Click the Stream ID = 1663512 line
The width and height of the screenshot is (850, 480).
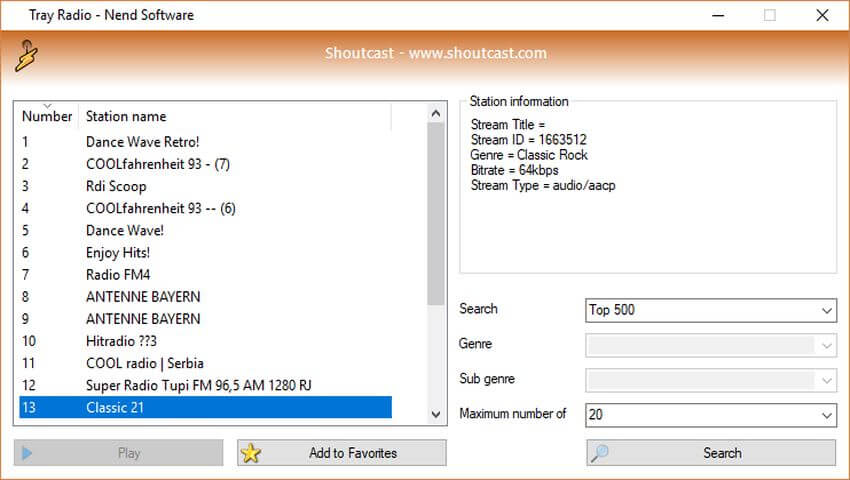[529, 139]
